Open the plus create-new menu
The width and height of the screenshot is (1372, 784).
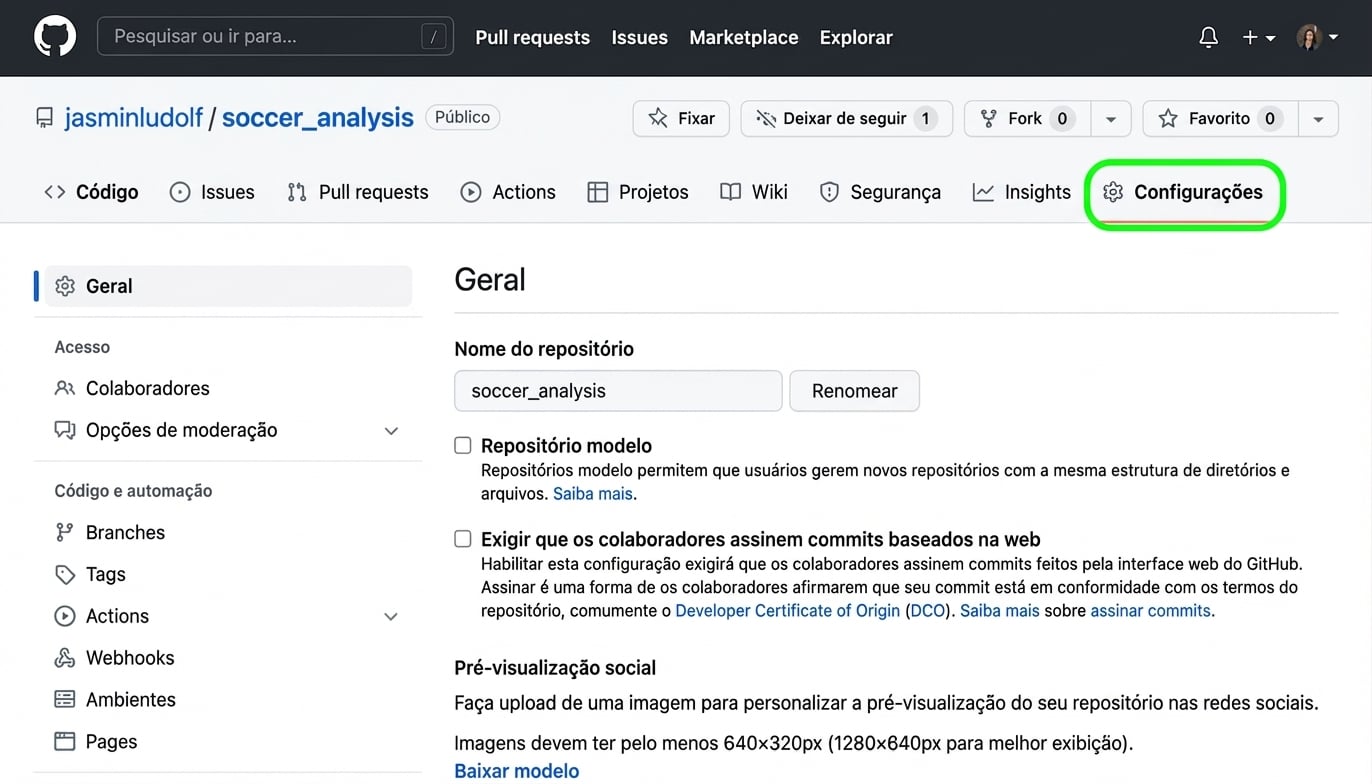[x=1258, y=37]
